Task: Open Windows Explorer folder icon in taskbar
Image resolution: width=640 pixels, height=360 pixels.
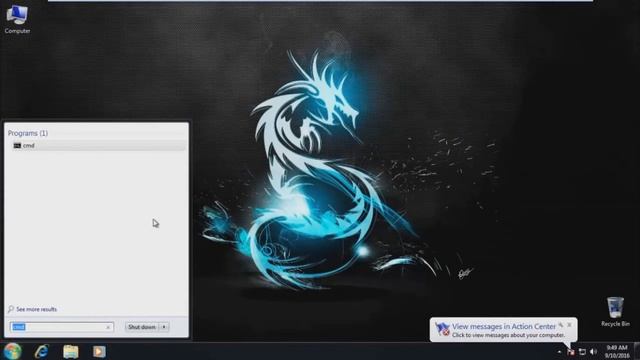Action: (71, 351)
